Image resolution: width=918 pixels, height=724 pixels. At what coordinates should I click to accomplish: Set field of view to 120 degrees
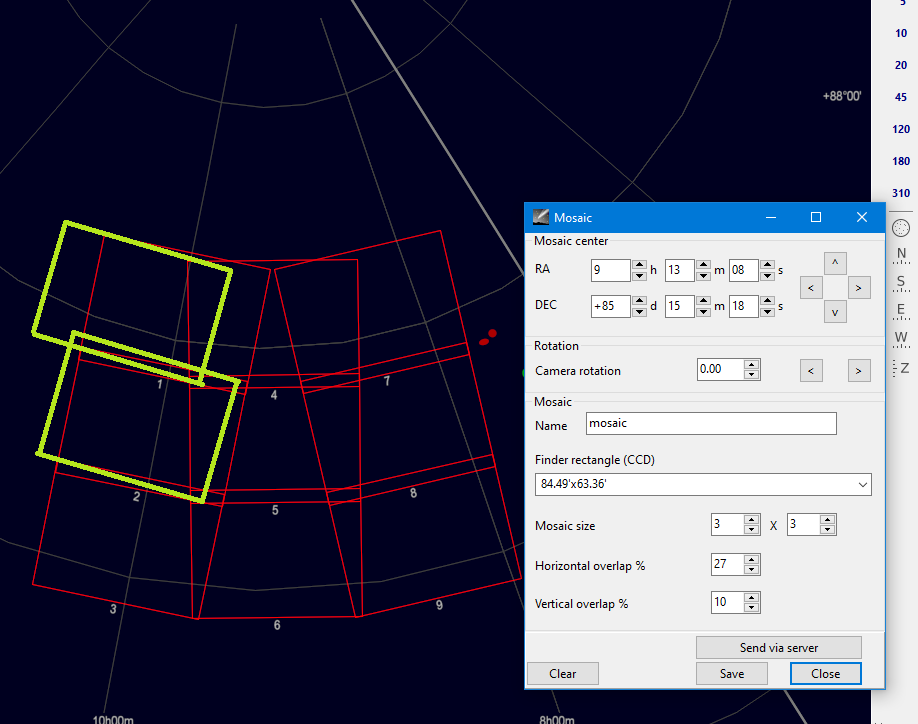[x=901, y=129]
